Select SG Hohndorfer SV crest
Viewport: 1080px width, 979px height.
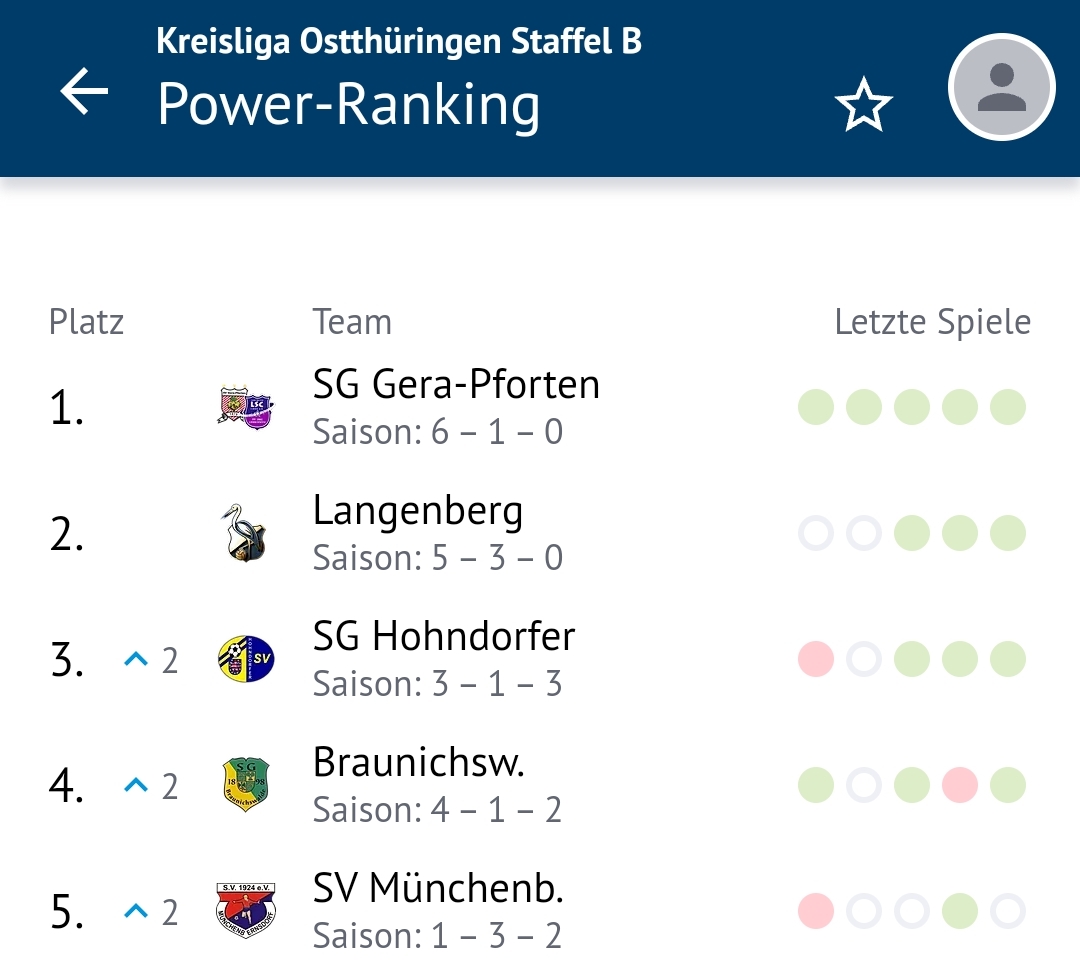(x=246, y=659)
